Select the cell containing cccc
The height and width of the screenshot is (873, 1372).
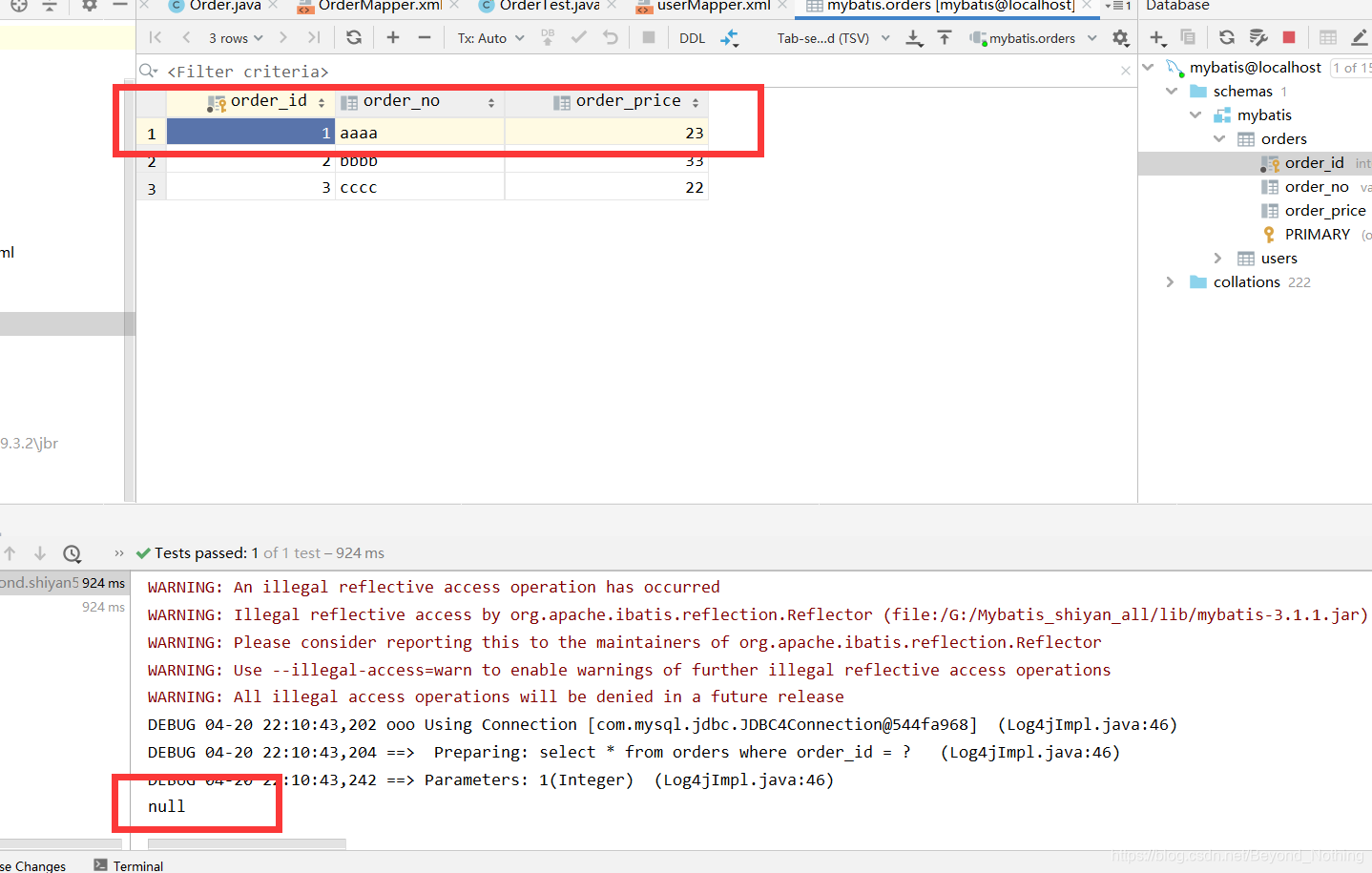420,187
